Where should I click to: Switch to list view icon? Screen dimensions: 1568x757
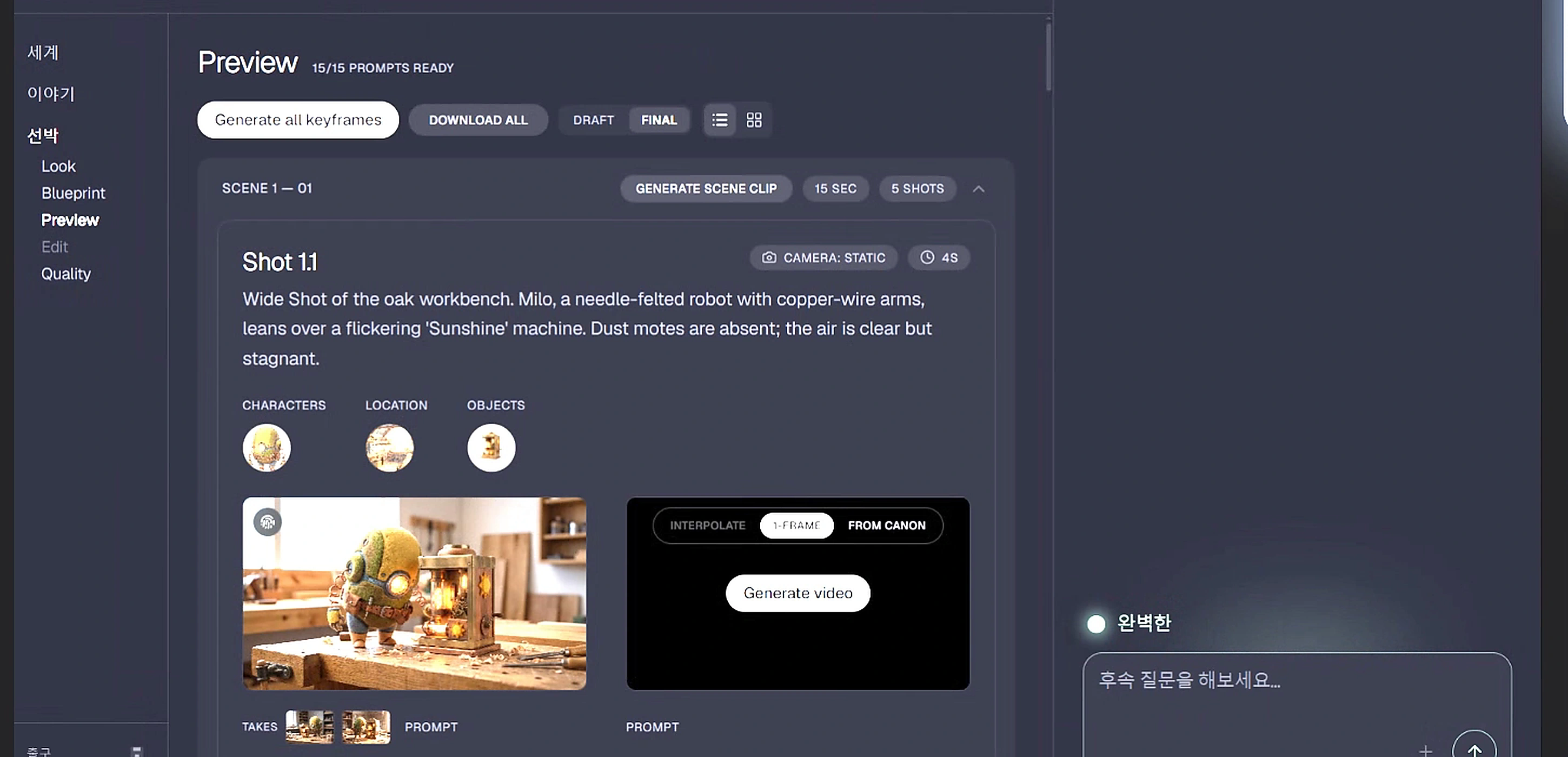tap(720, 120)
